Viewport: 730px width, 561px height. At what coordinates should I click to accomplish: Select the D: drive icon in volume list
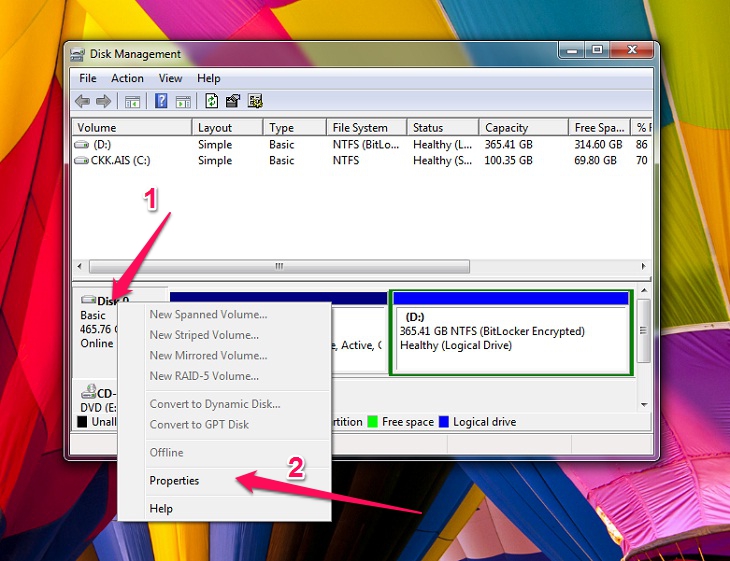click(81, 145)
